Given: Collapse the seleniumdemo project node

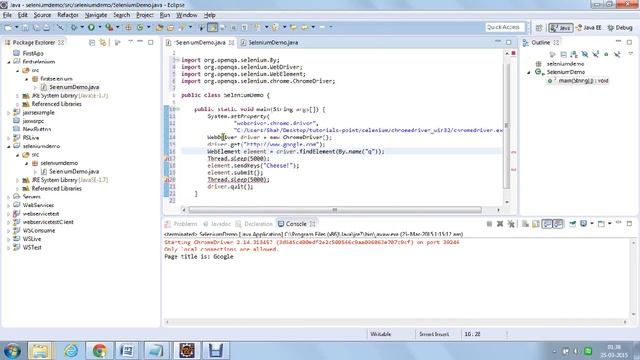Looking at the screenshot, I should 9,146.
